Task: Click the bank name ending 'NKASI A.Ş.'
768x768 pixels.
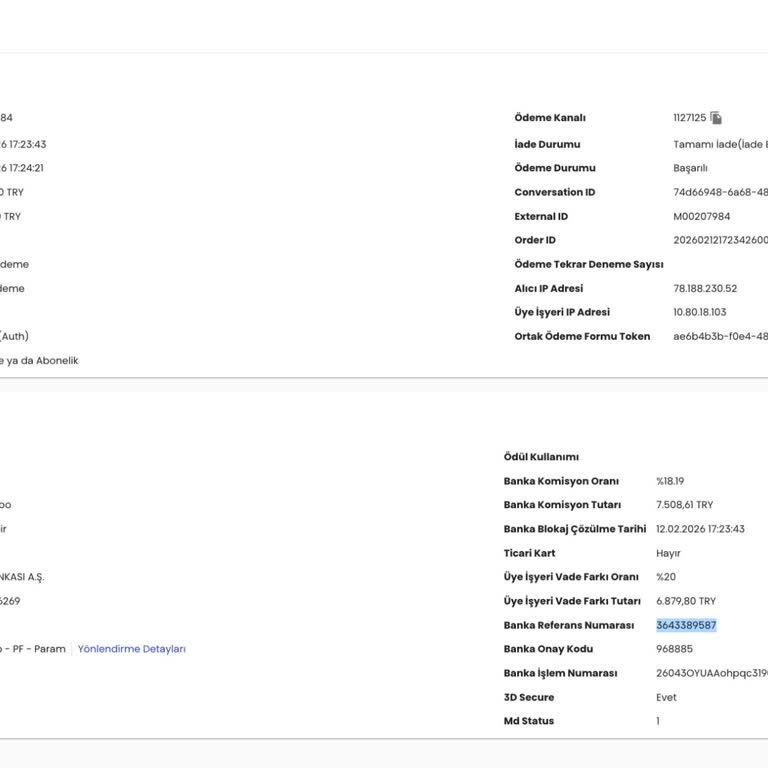Action: coord(22,576)
